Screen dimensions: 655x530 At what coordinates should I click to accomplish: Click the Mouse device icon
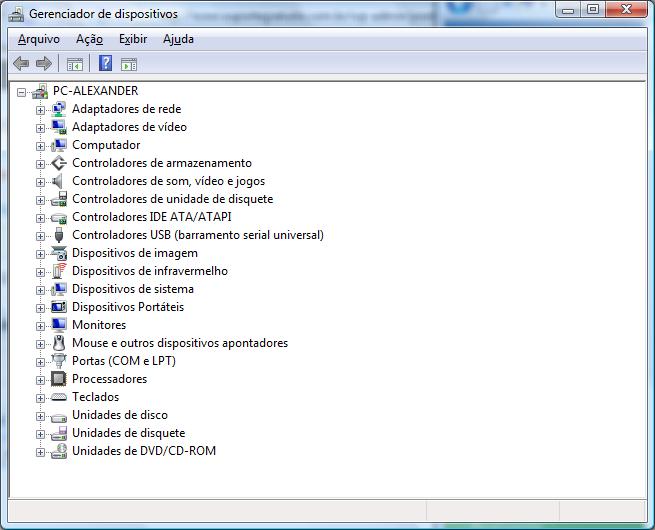pos(59,343)
